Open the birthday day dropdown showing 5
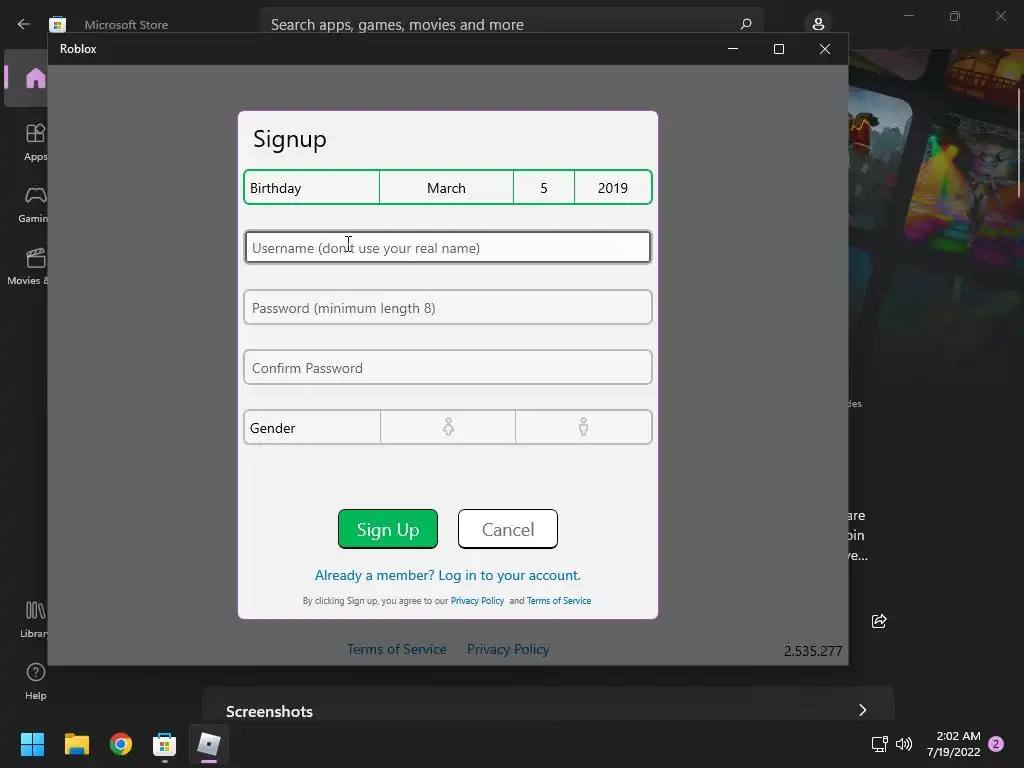Image resolution: width=1024 pixels, height=768 pixels. tap(543, 188)
